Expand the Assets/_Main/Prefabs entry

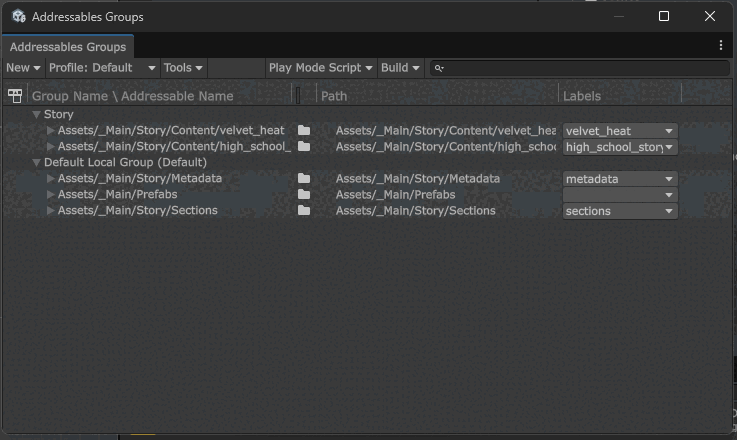51,194
